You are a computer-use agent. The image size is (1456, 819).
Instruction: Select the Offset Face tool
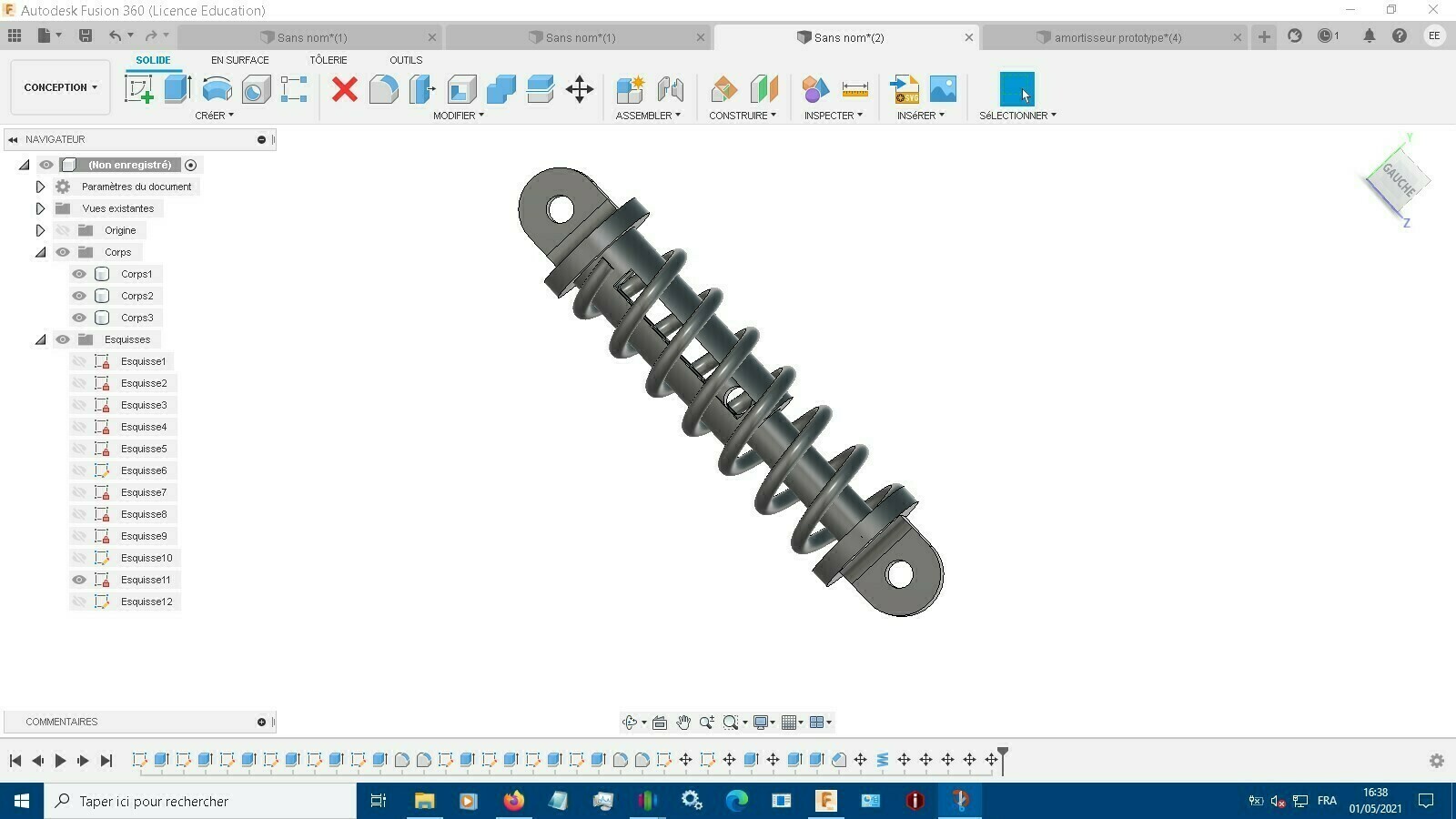[x=540, y=89]
